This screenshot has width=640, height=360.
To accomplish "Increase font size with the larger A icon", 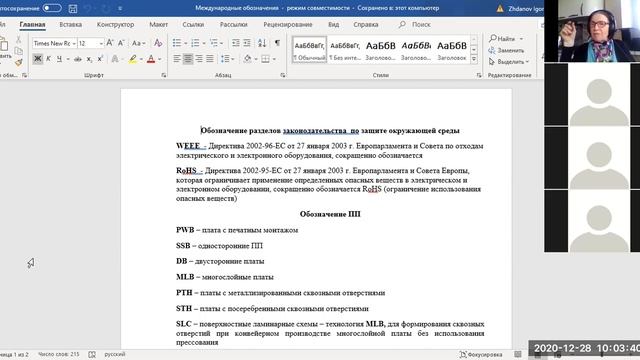I will point(110,43).
